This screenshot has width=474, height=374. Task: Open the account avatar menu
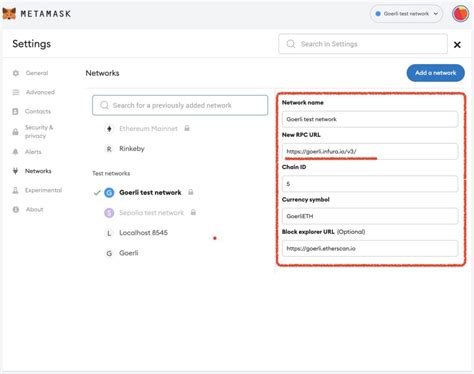point(460,14)
